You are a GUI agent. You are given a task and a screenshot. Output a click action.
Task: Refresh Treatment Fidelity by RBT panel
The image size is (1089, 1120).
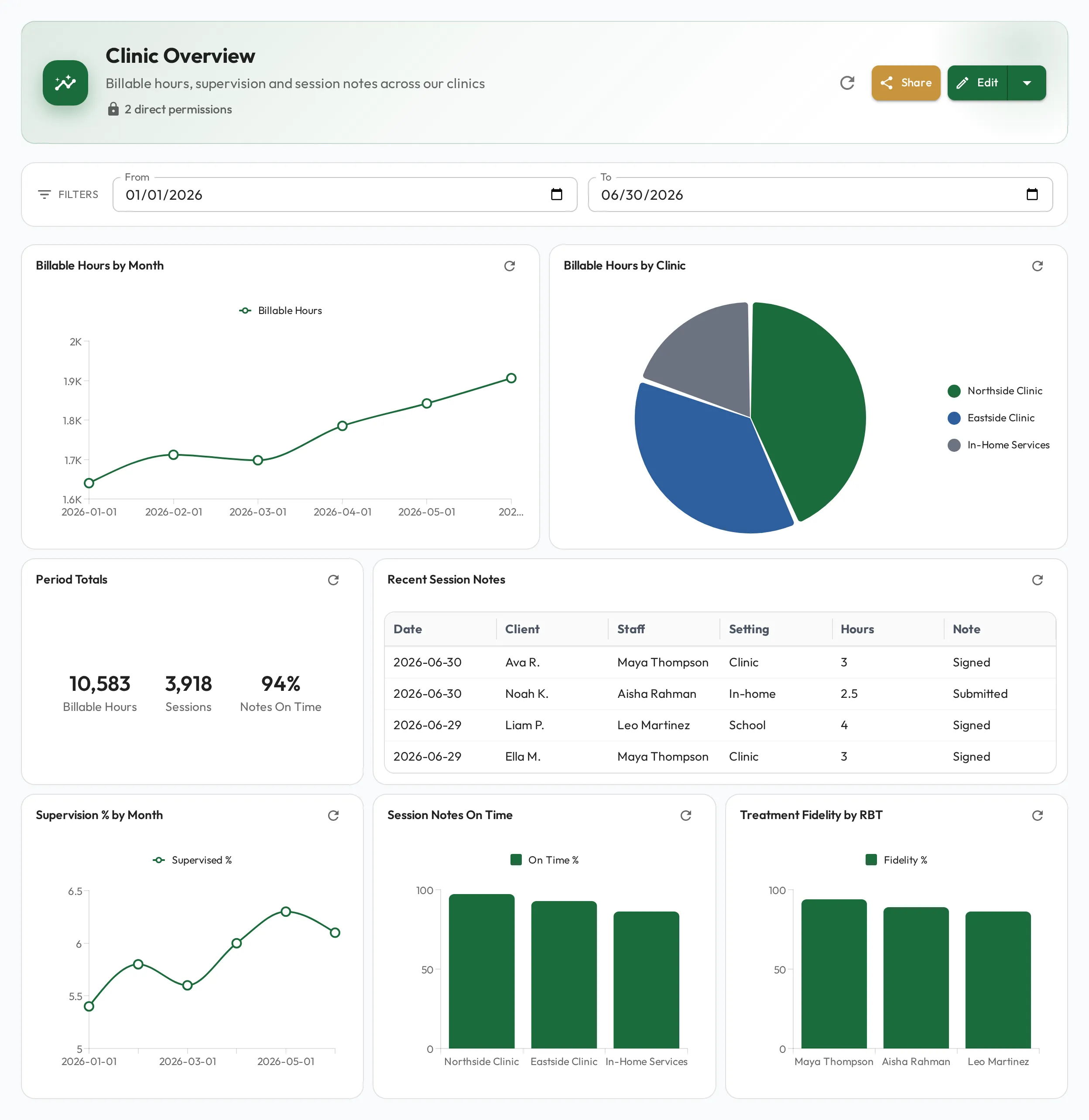1037,815
